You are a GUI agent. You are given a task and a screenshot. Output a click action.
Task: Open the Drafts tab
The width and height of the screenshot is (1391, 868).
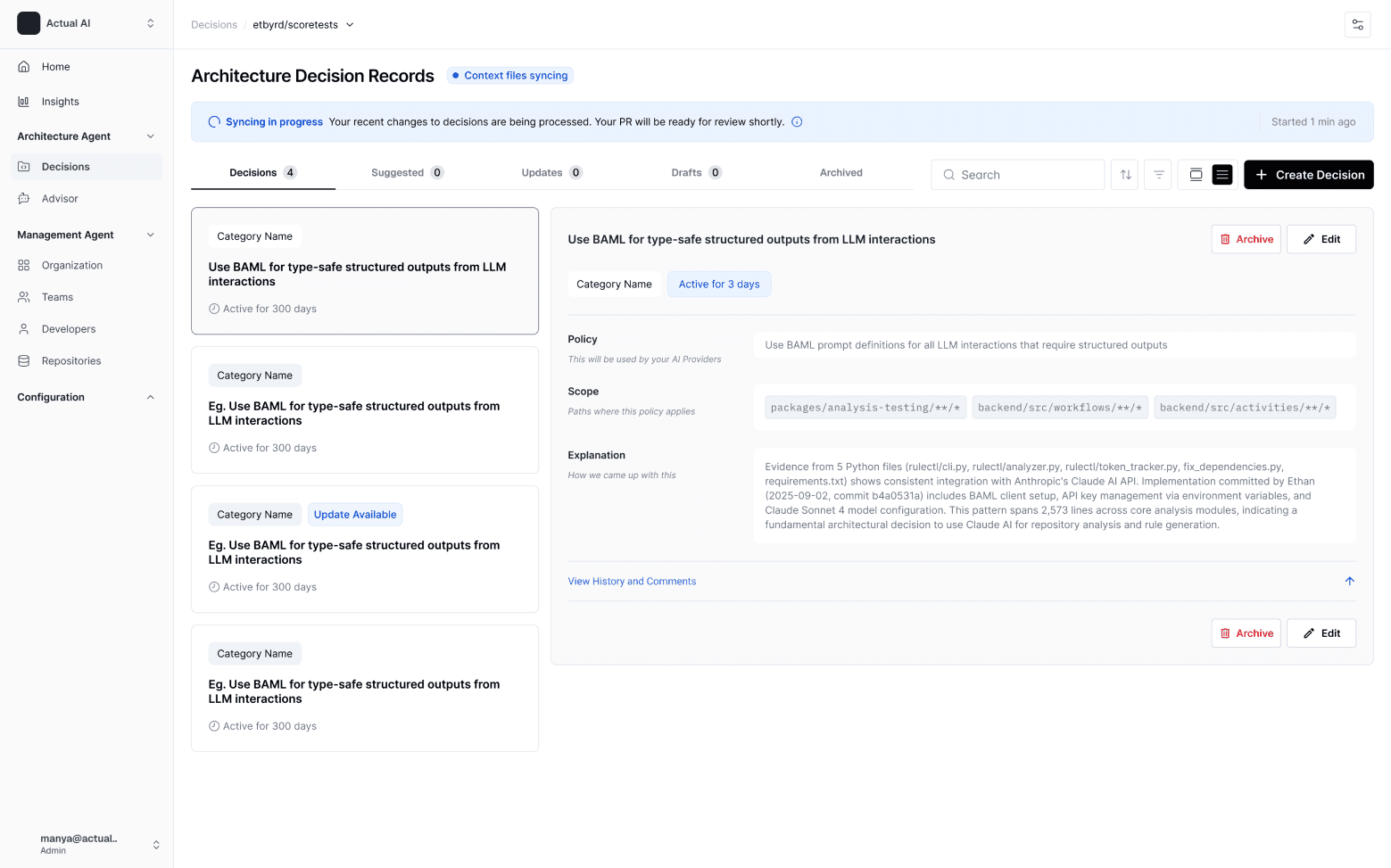696,173
